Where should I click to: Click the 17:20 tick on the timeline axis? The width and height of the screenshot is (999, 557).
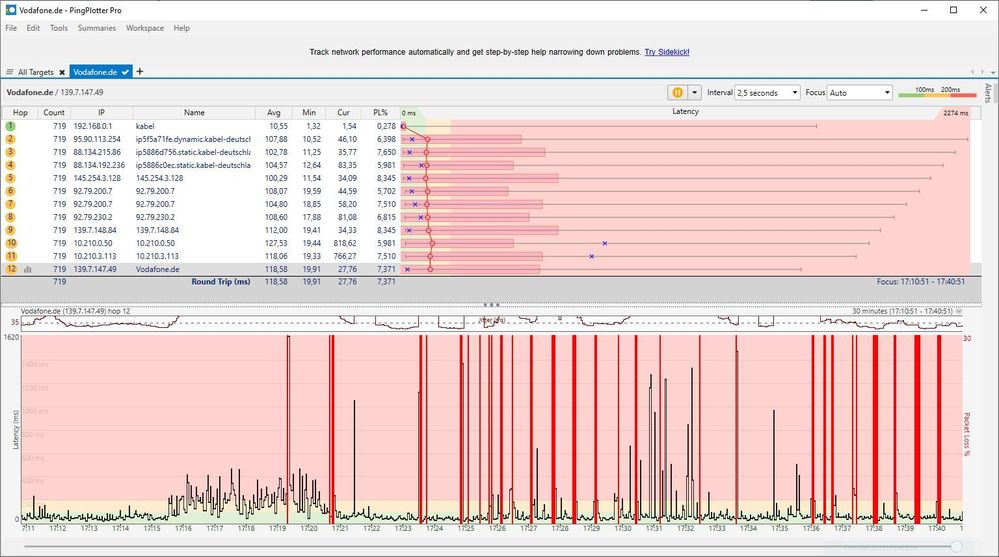pos(309,528)
